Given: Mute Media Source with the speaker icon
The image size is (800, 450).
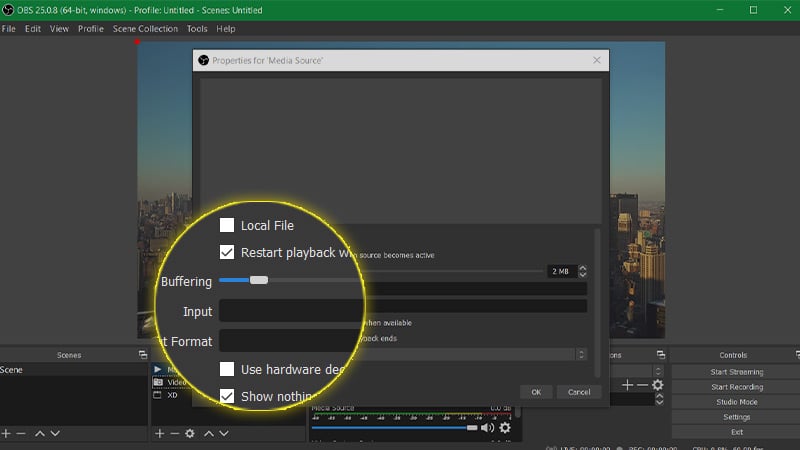Looking at the screenshot, I should click(487, 428).
